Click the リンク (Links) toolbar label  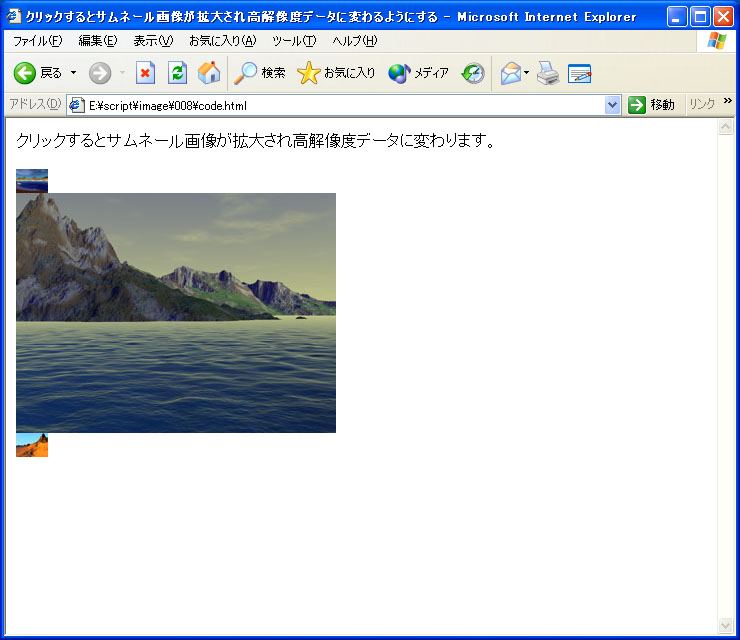point(702,104)
